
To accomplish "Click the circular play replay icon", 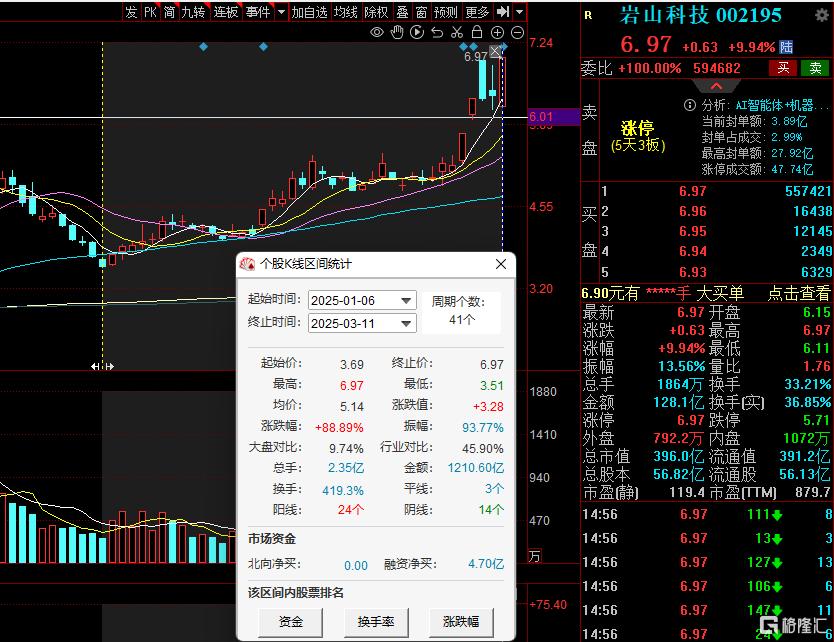I will click(x=417, y=32).
